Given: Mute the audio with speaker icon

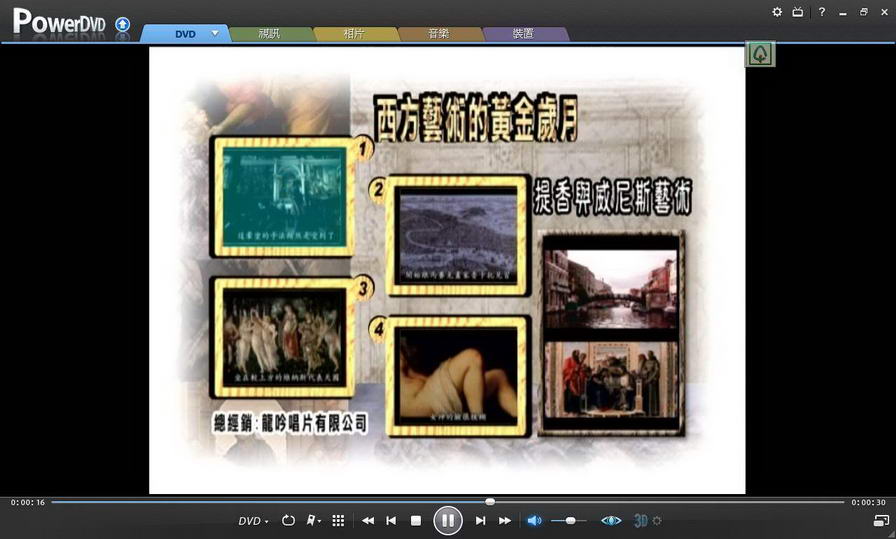Looking at the screenshot, I should tap(534, 521).
